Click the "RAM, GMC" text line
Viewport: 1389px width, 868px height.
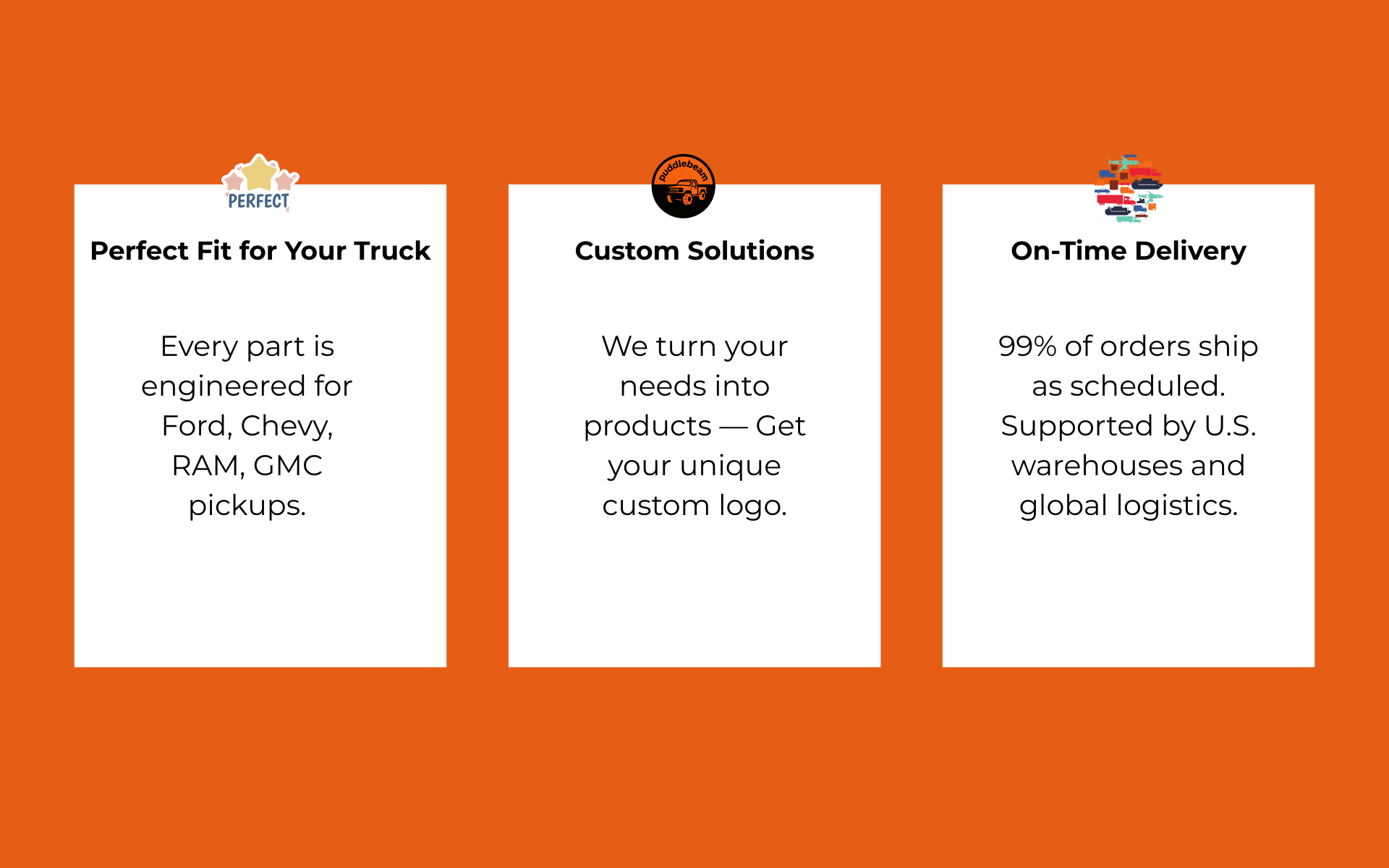click(247, 466)
